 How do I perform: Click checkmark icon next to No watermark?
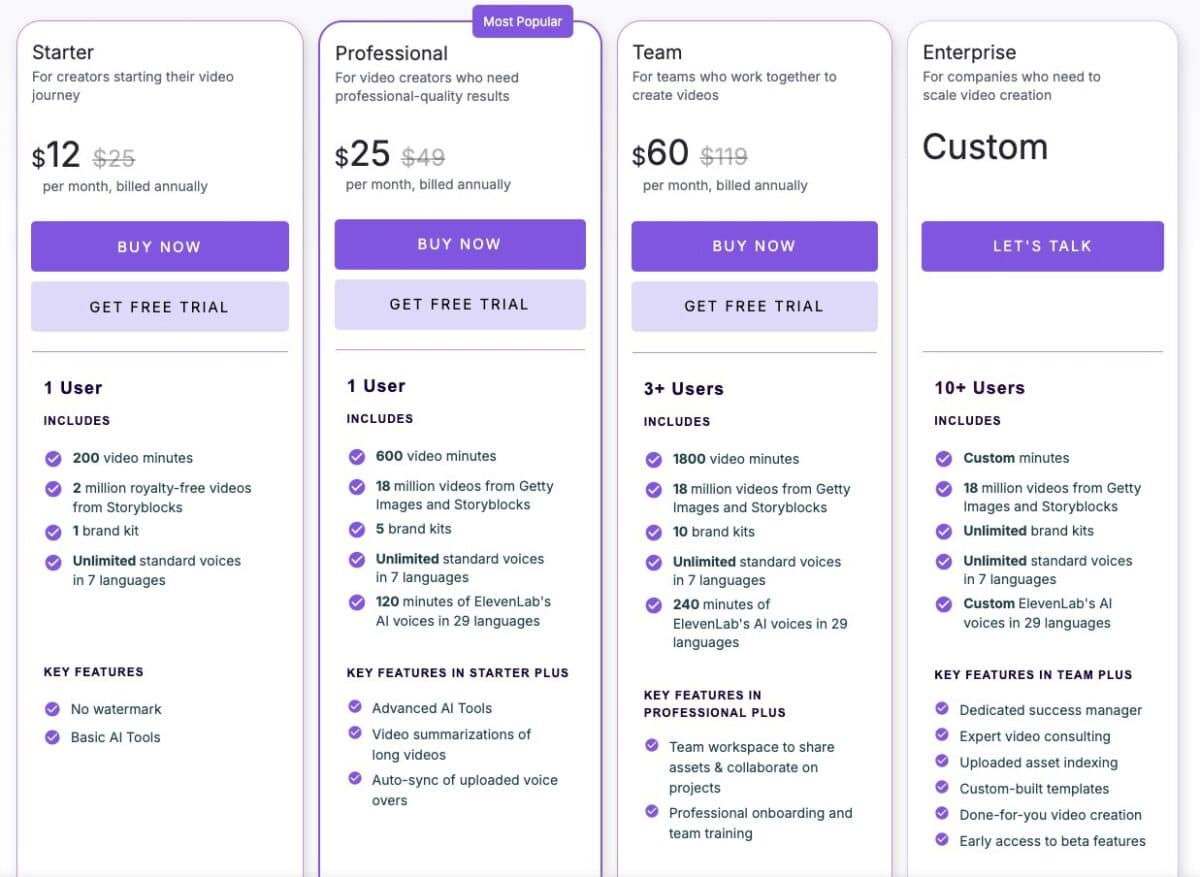click(53, 709)
